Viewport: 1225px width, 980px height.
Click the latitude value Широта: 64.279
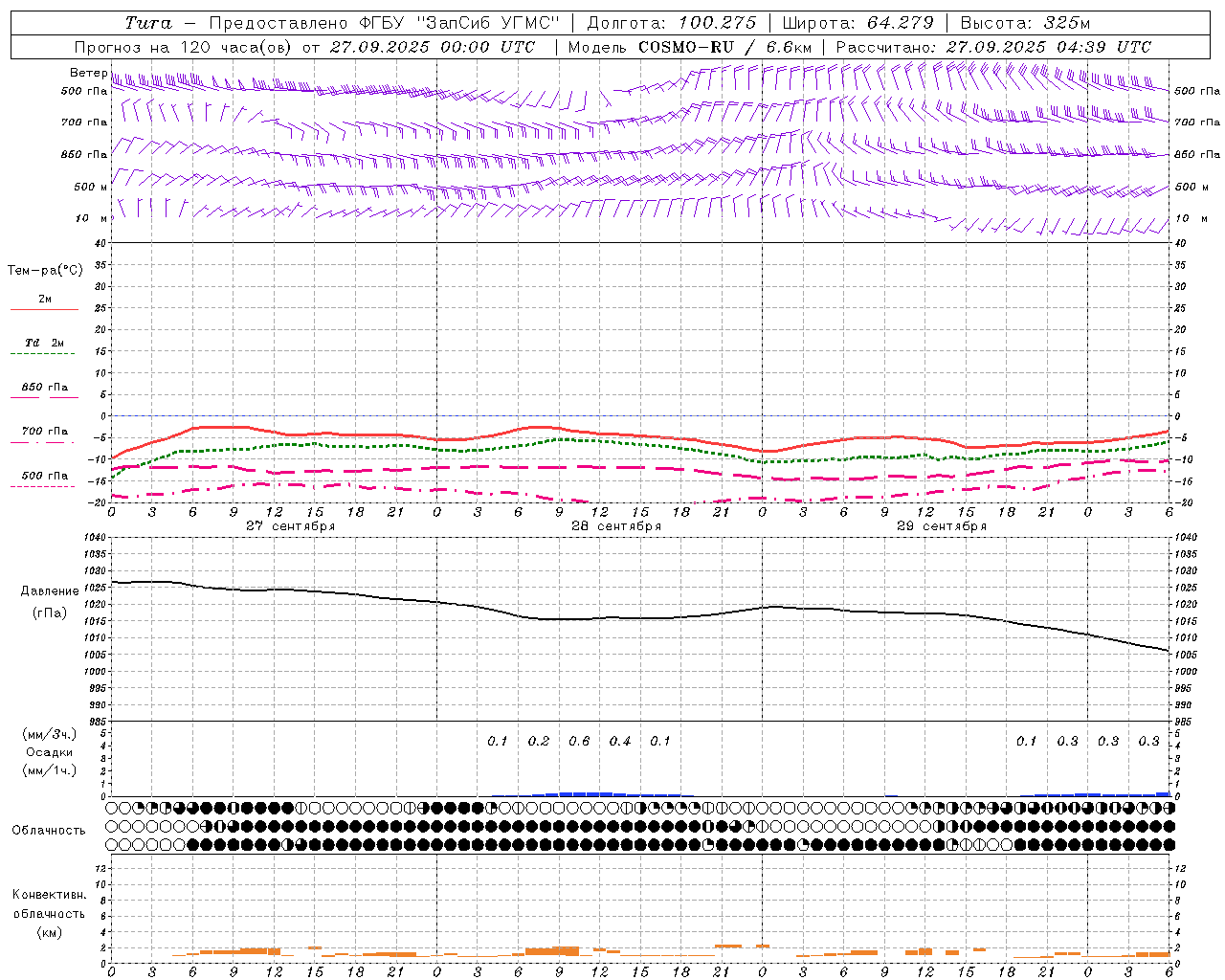click(857, 23)
